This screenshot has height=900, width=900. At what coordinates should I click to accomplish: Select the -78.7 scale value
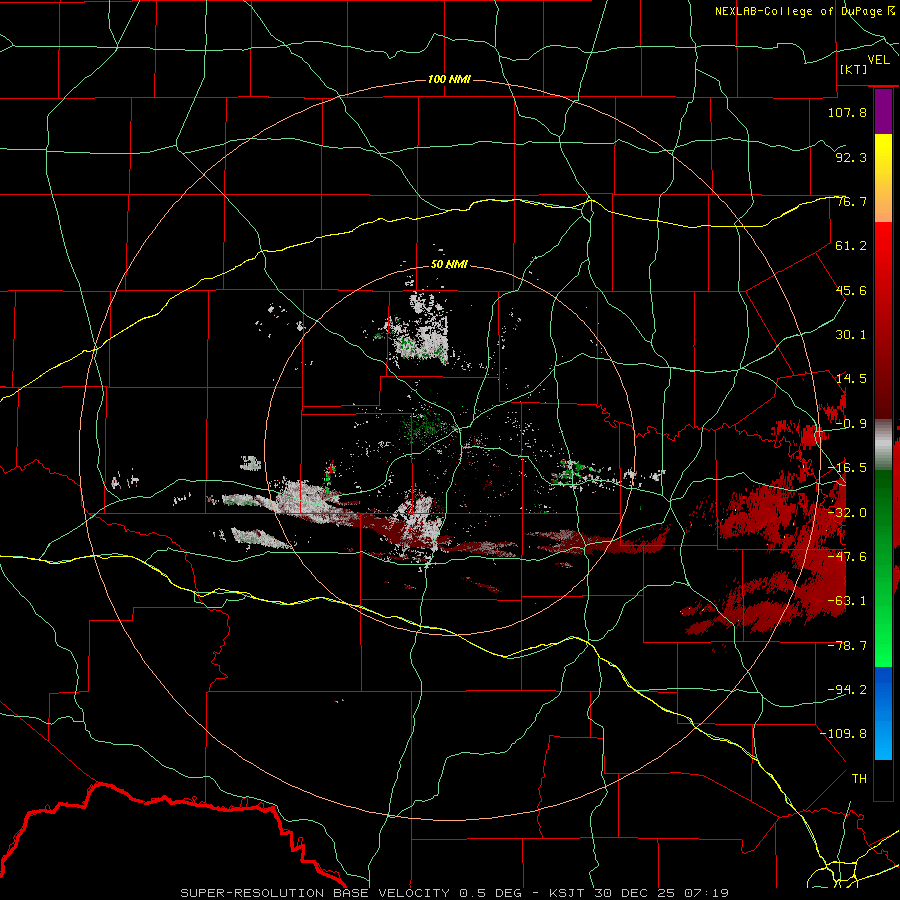coord(847,646)
